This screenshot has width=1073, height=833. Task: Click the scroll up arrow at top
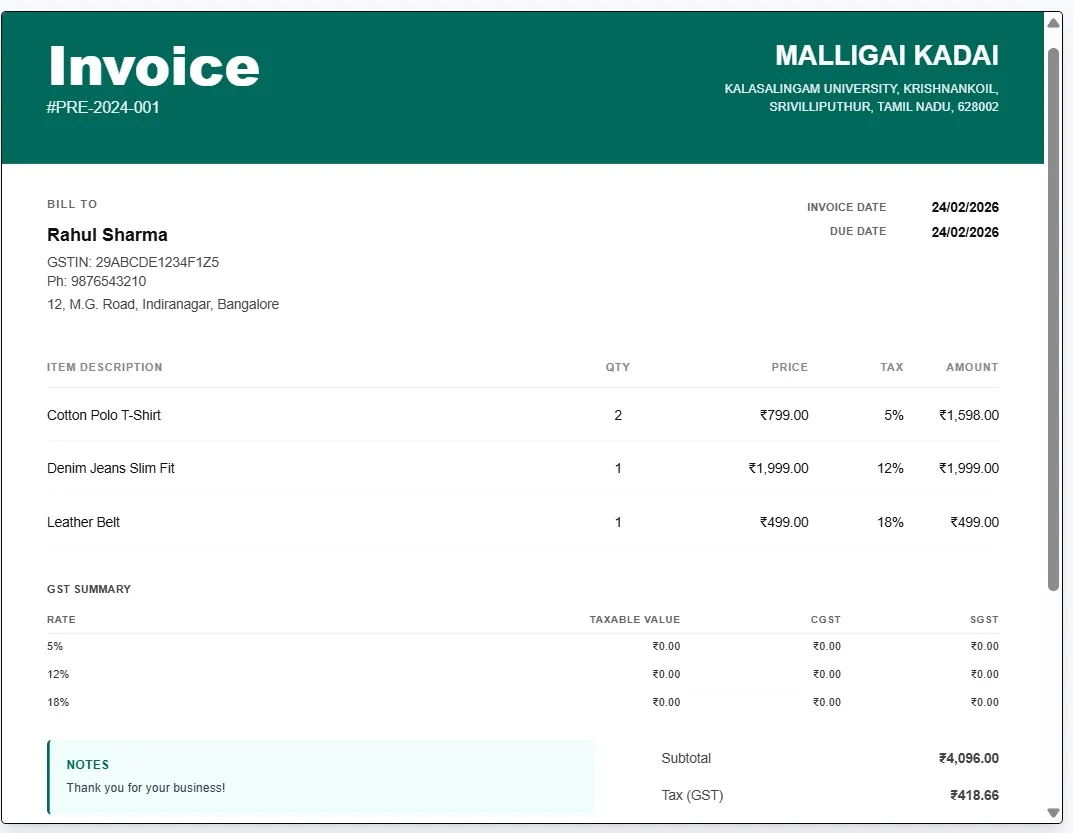[x=1053, y=23]
